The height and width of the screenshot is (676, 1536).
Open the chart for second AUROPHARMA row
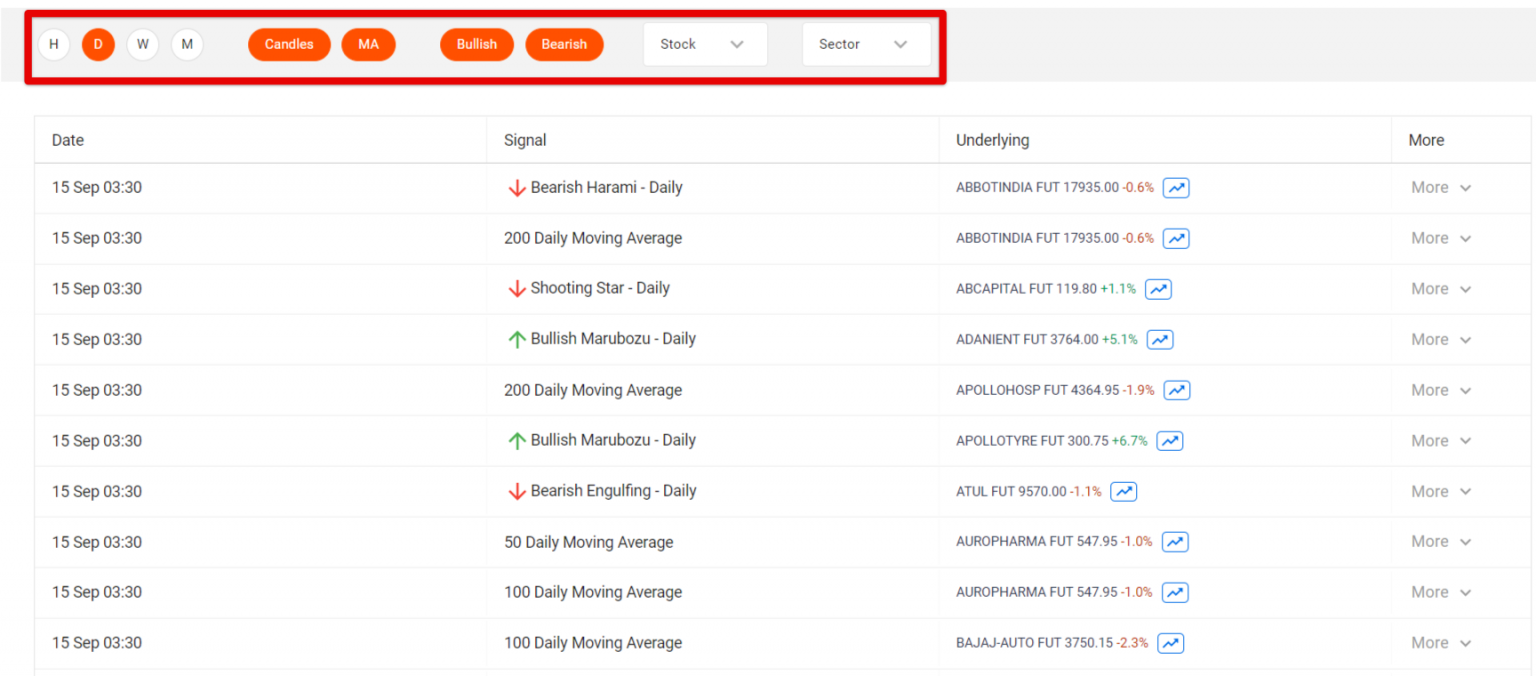coord(1174,592)
